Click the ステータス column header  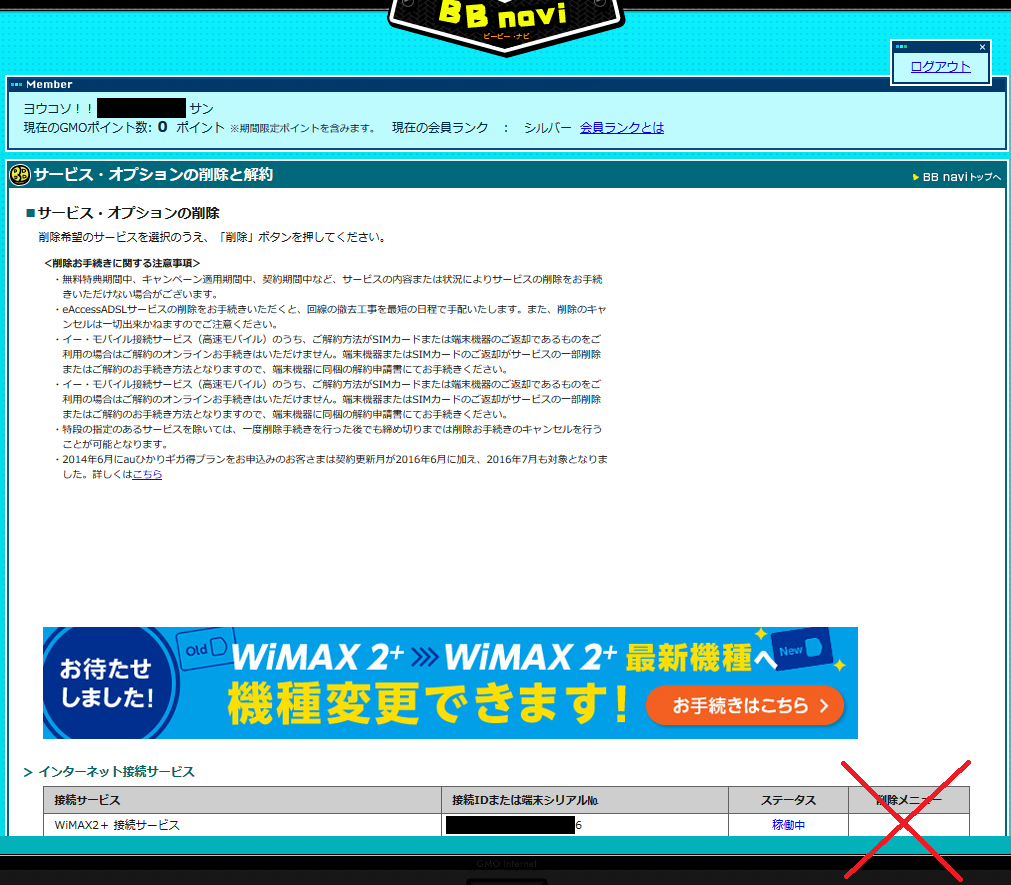[788, 800]
